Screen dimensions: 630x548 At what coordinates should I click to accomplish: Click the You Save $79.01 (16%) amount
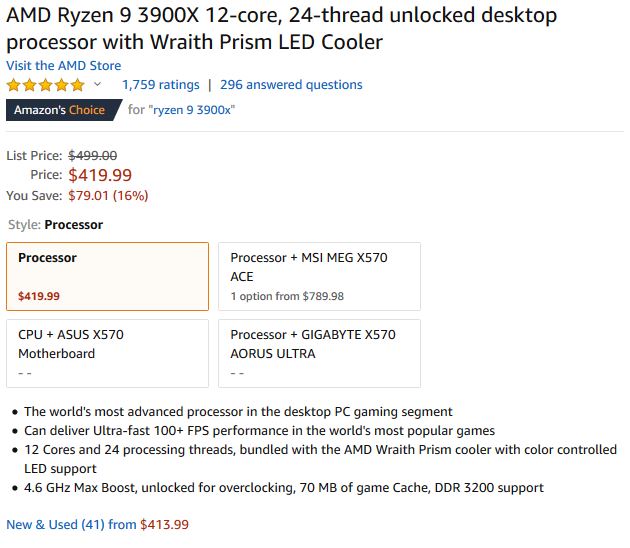[x=107, y=195]
